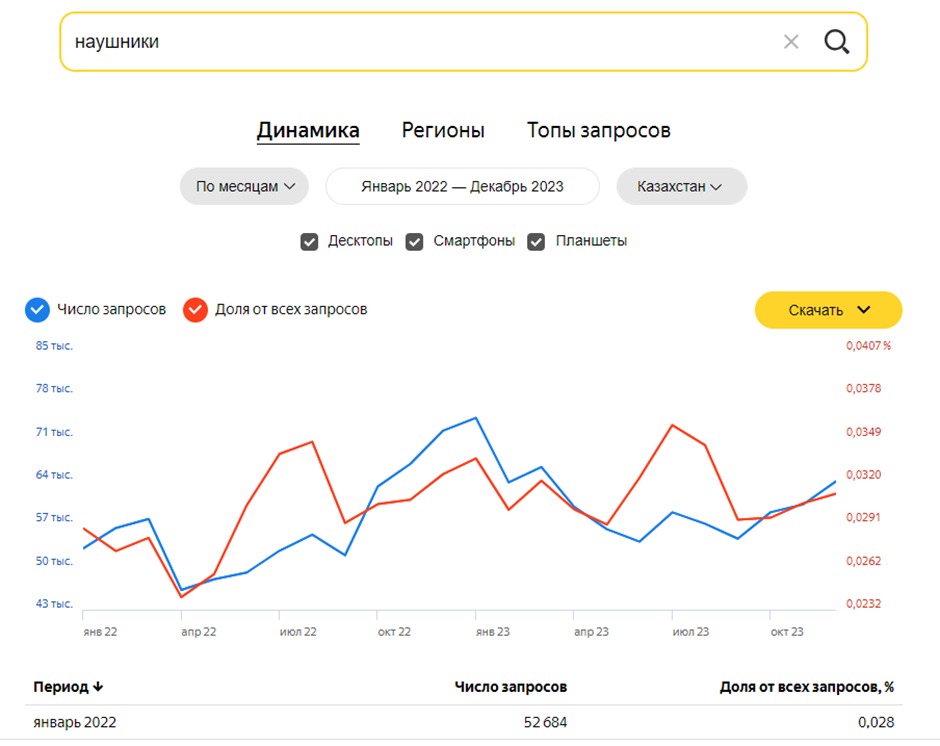Uncheck the Смартфоны checkbox

click(x=414, y=242)
